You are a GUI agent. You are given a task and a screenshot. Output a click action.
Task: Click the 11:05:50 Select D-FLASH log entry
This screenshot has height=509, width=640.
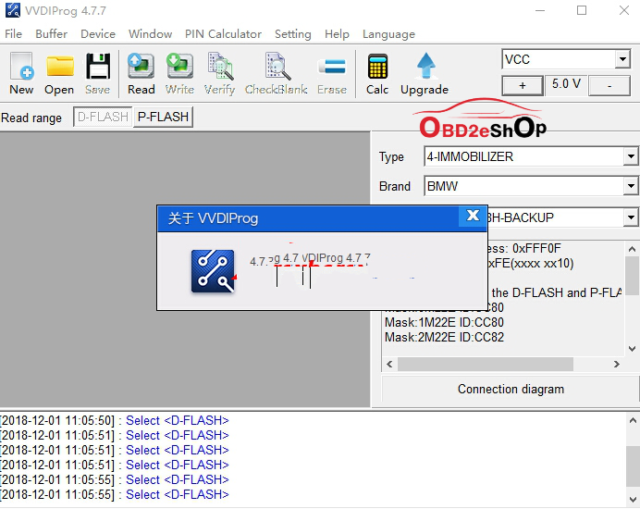click(115, 420)
